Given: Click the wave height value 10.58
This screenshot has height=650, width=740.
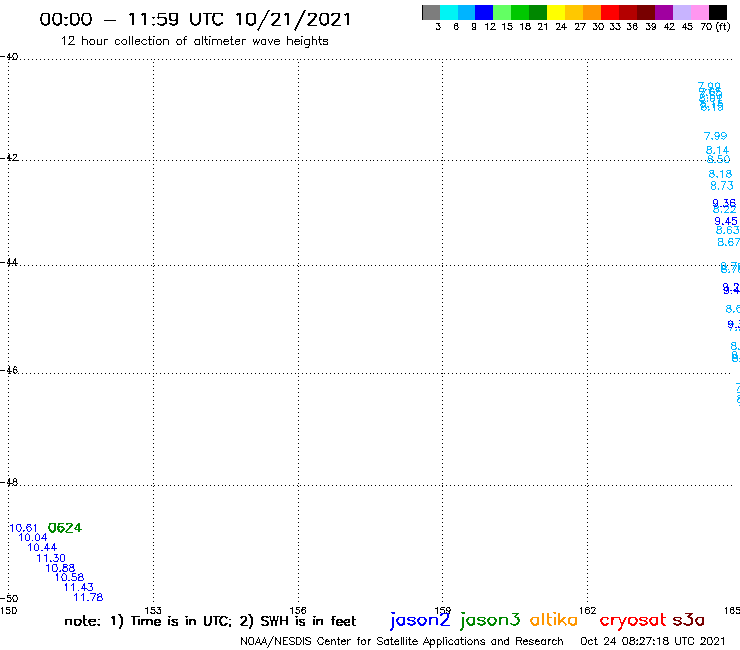Looking at the screenshot, I should [69, 577].
